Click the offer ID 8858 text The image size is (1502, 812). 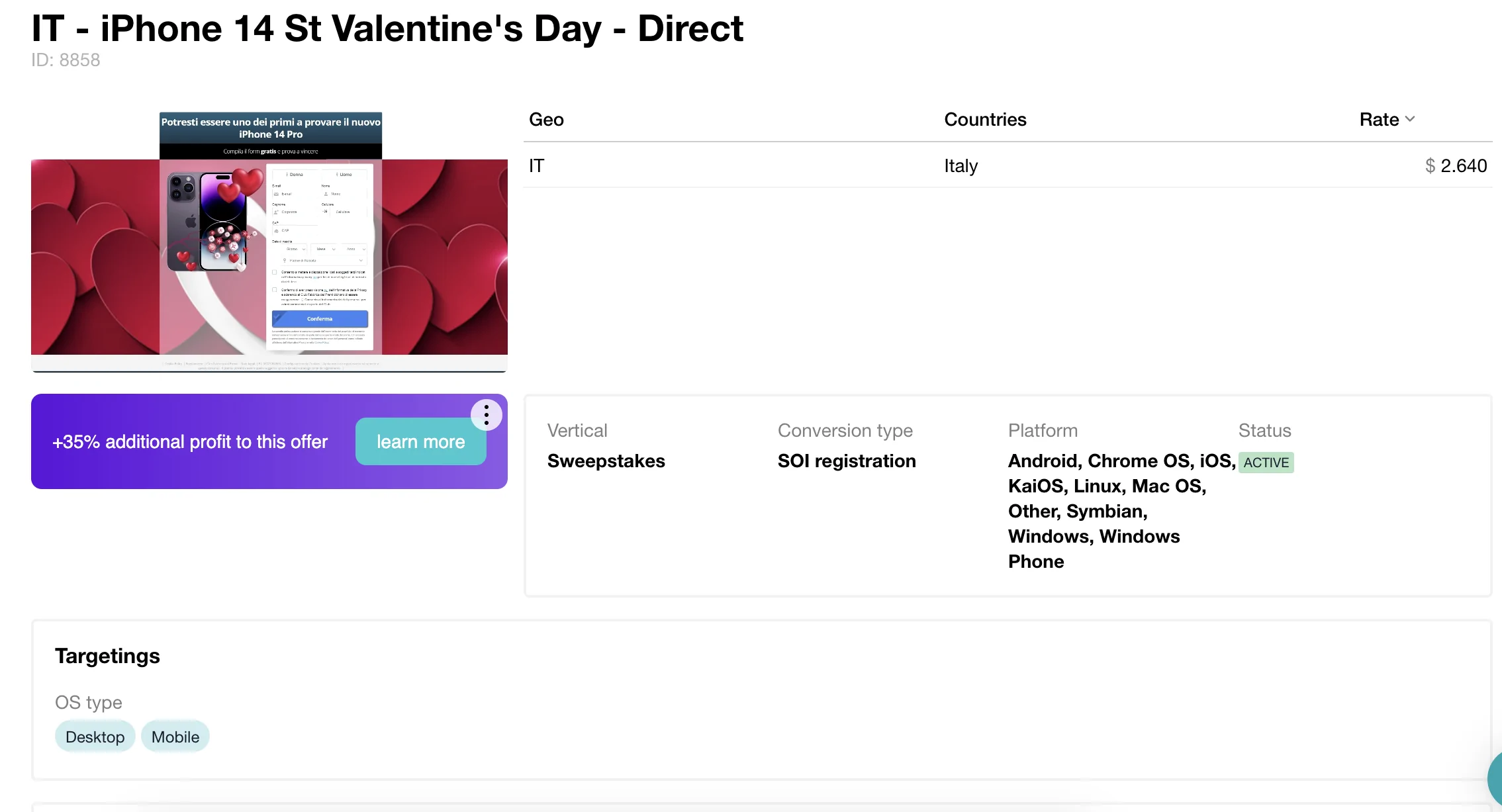point(66,60)
